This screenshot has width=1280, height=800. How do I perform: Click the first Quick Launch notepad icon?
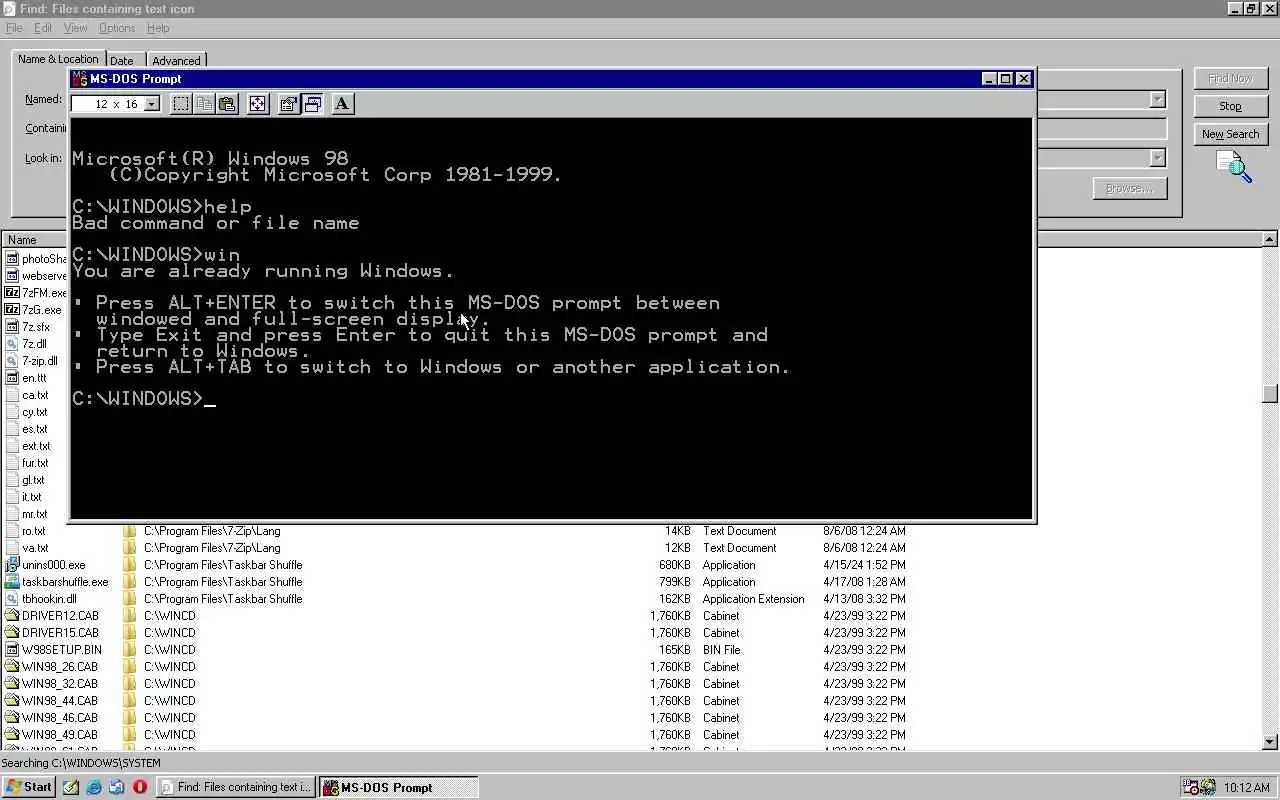coord(71,787)
